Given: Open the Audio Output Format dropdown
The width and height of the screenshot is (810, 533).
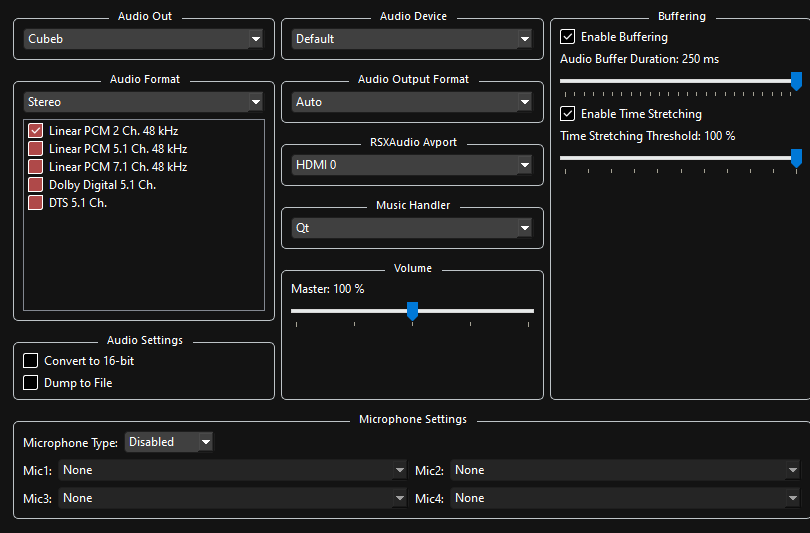Looking at the screenshot, I should [x=412, y=102].
